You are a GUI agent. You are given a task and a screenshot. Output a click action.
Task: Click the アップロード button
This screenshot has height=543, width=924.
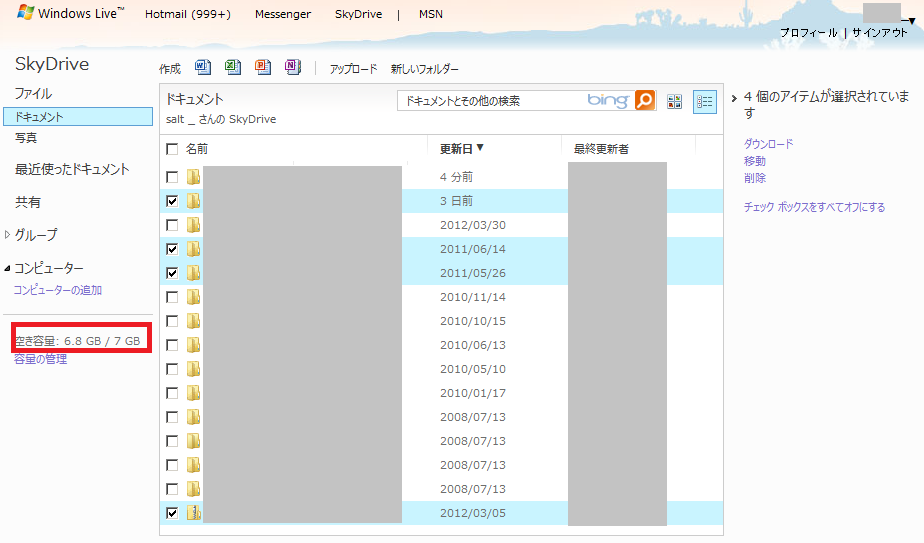tap(353, 69)
